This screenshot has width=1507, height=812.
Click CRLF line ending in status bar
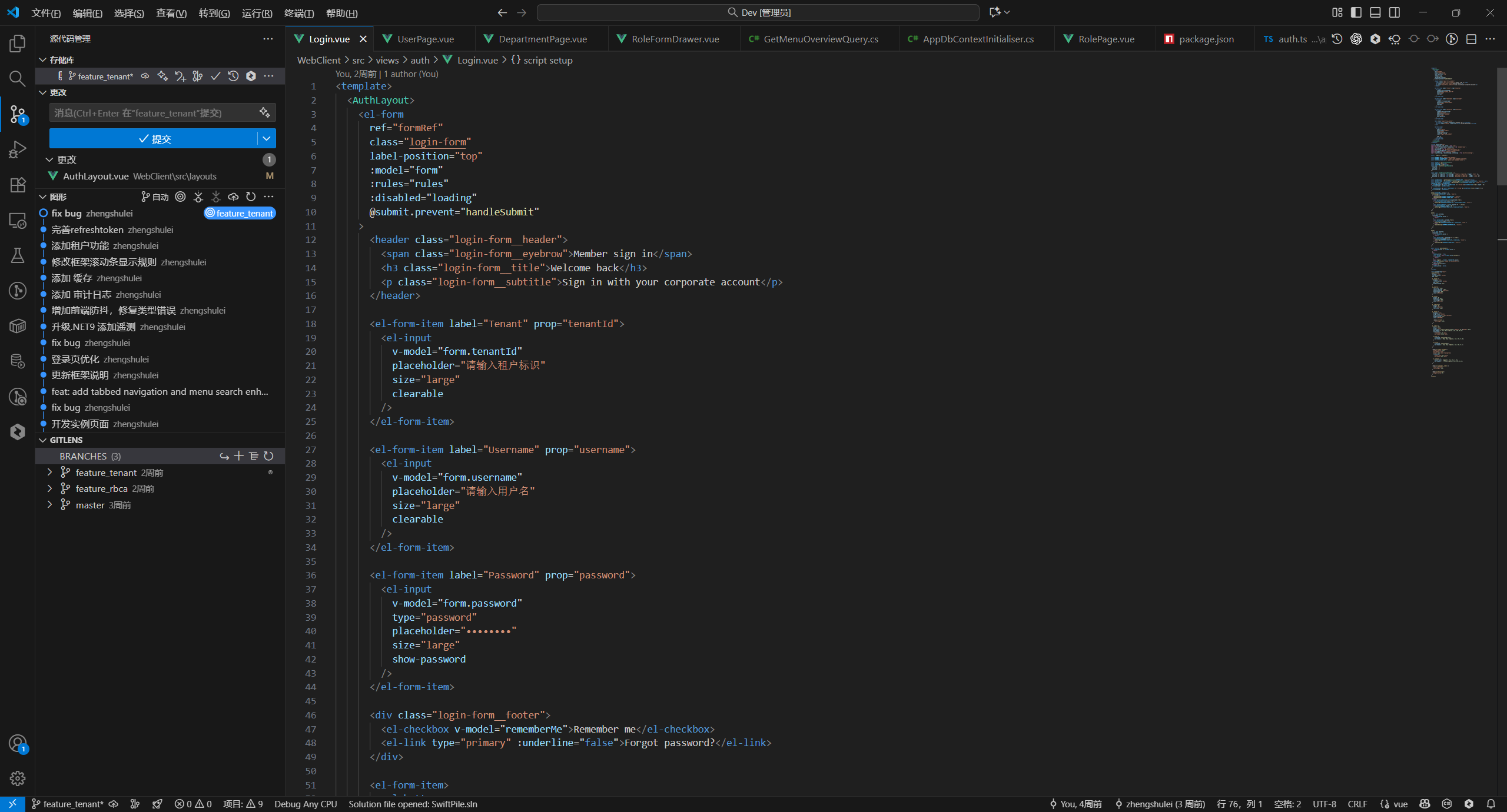click(1357, 804)
